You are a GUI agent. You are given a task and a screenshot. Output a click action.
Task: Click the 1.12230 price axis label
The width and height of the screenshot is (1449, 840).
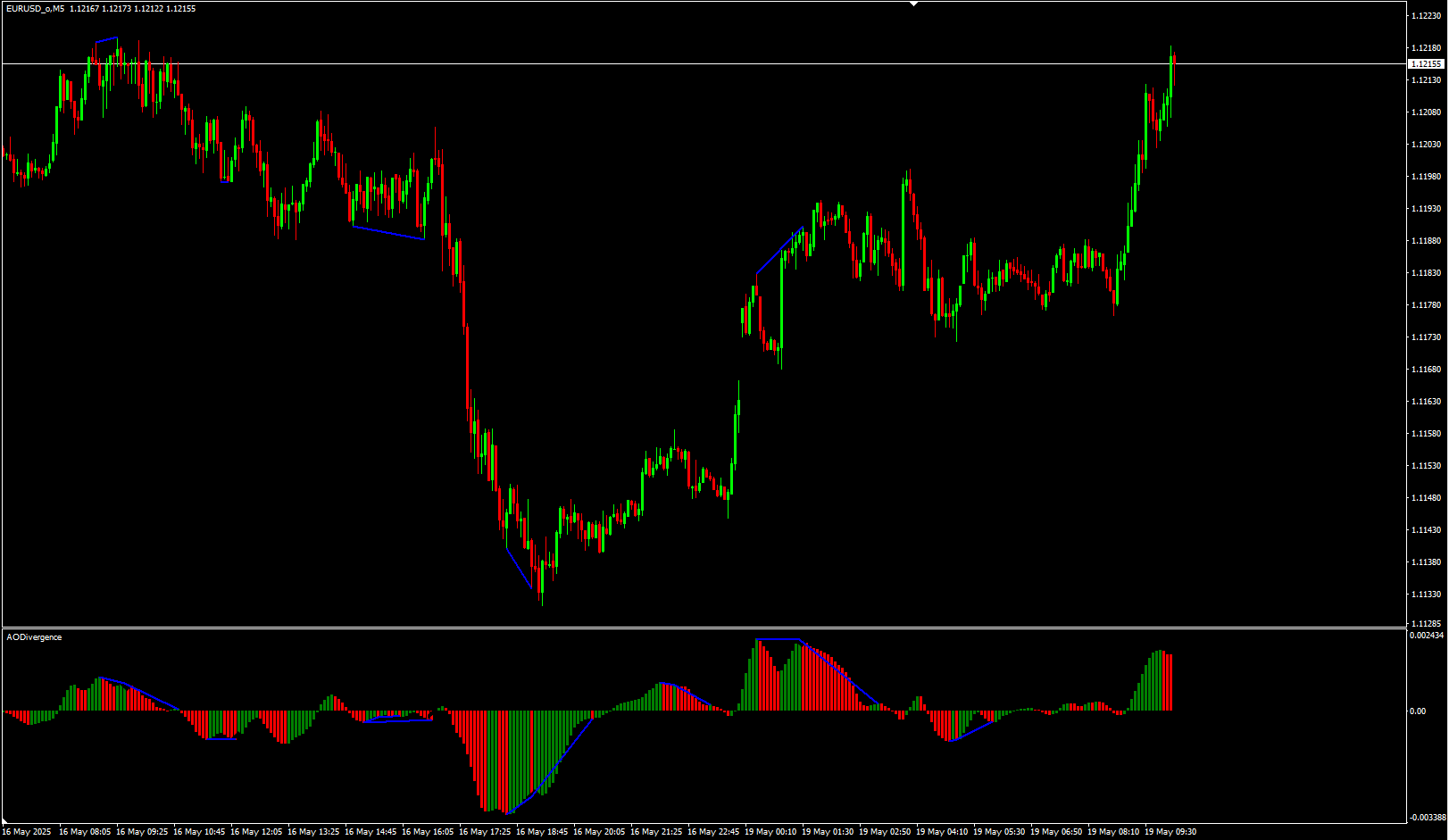(x=1426, y=16)
